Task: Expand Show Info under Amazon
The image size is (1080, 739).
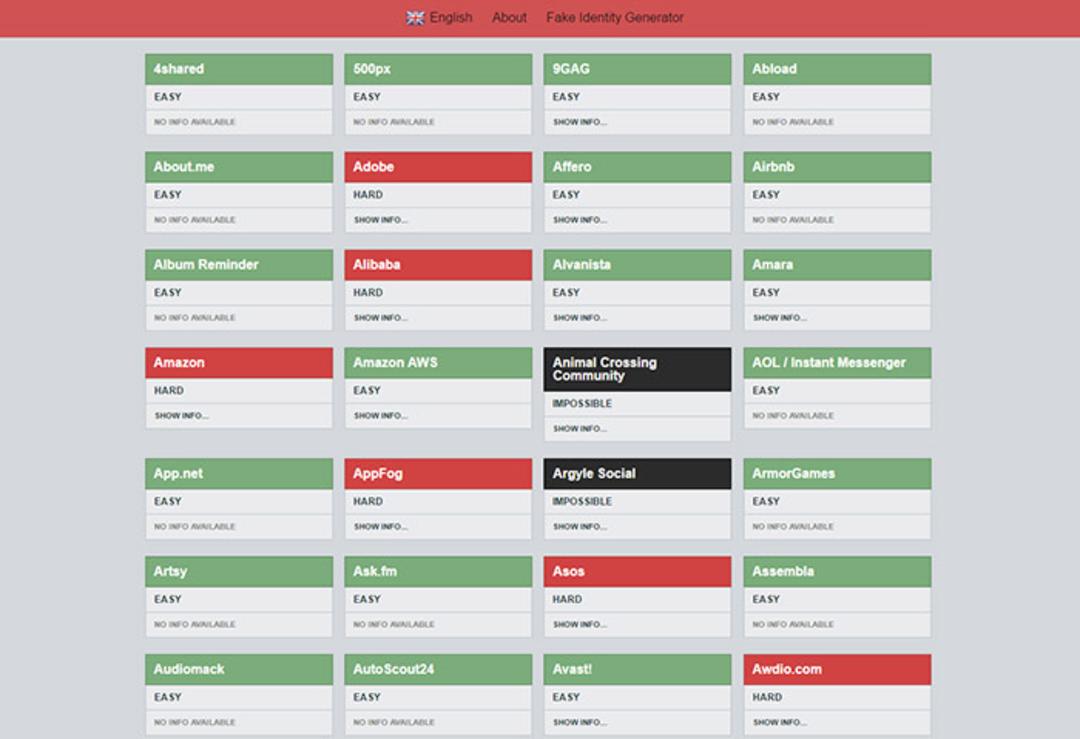Action: pyautogui.click(x=182, y=415)
